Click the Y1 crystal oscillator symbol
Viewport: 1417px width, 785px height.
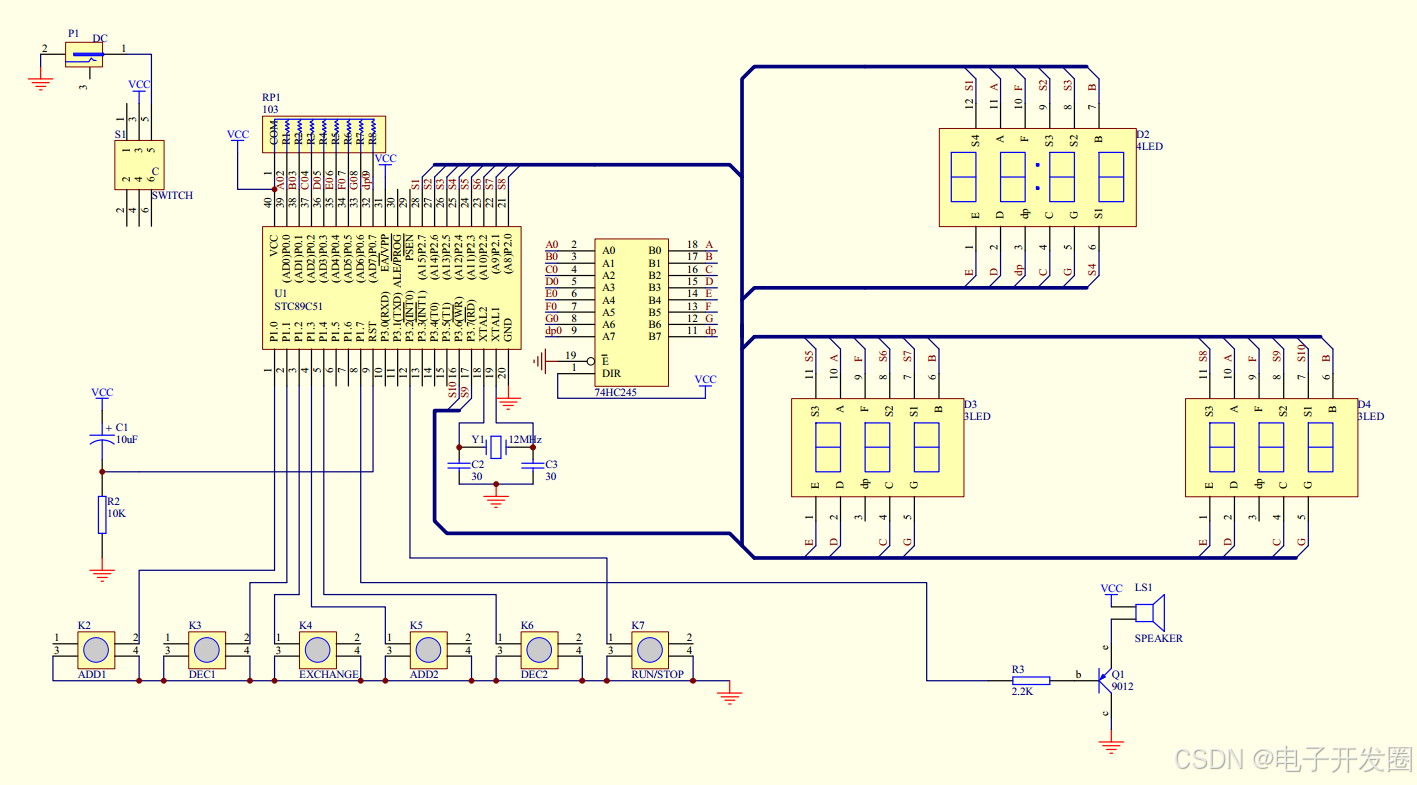[x=495, y=446]
